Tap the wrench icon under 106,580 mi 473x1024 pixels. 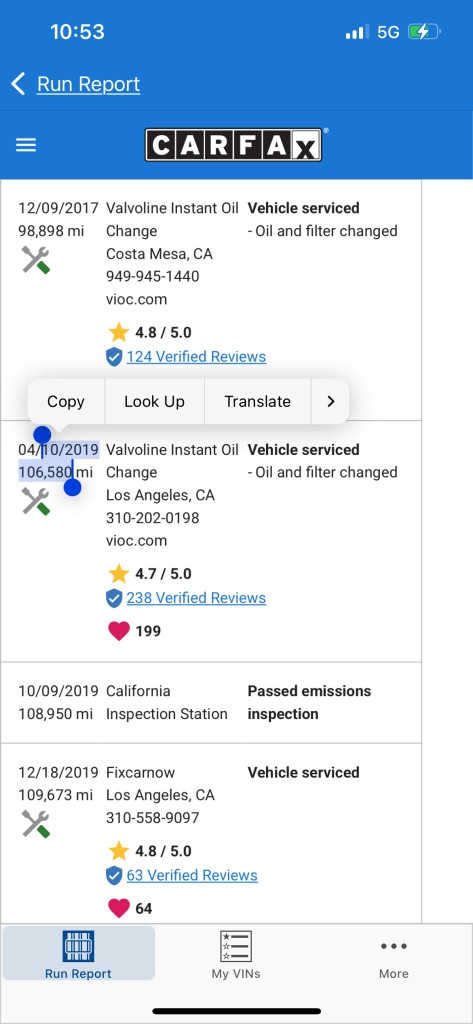[35, 502]
